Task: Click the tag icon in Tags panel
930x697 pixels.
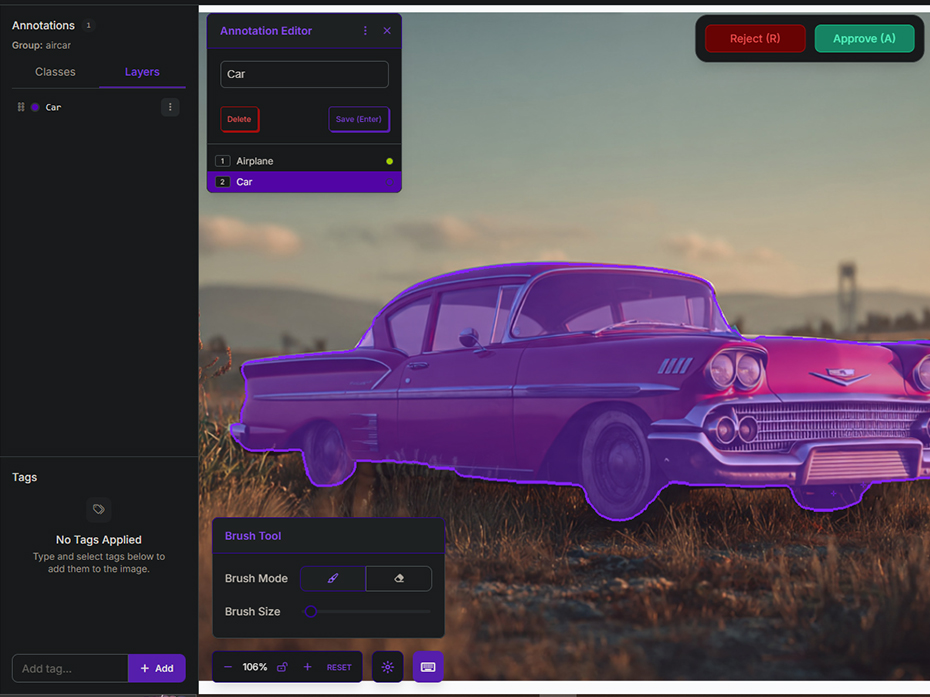Action: point(98,509)
